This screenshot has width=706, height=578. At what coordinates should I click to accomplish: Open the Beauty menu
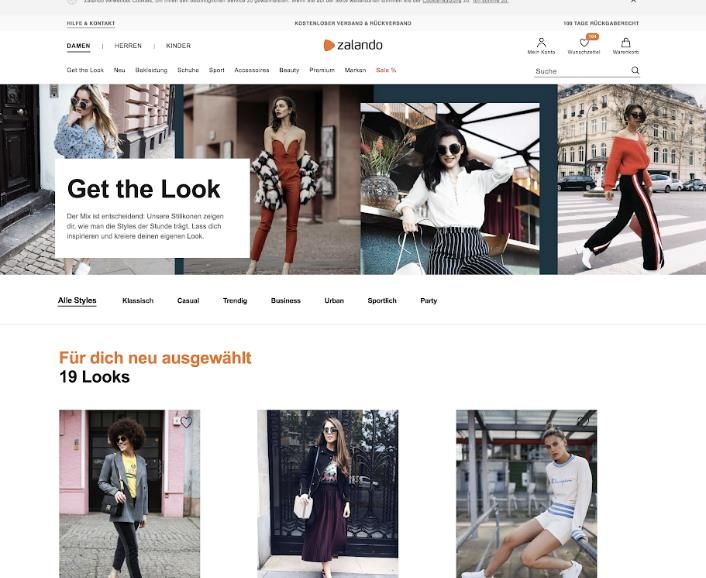[x=289, y=70]
